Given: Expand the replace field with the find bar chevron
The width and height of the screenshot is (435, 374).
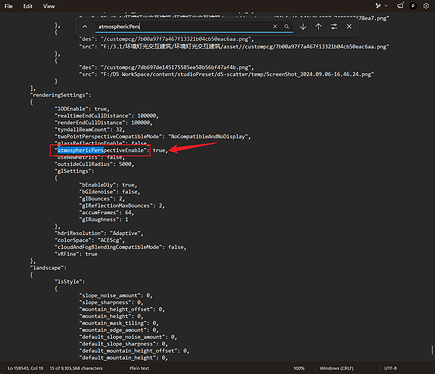Looking at the screenshot, I should (85, 27).
